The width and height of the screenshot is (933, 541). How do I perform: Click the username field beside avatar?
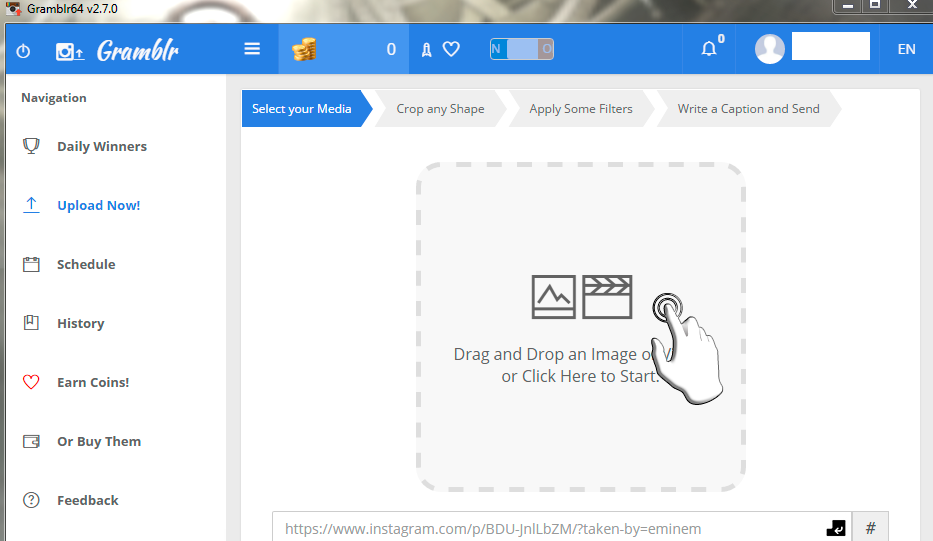[x=831, y=46]
